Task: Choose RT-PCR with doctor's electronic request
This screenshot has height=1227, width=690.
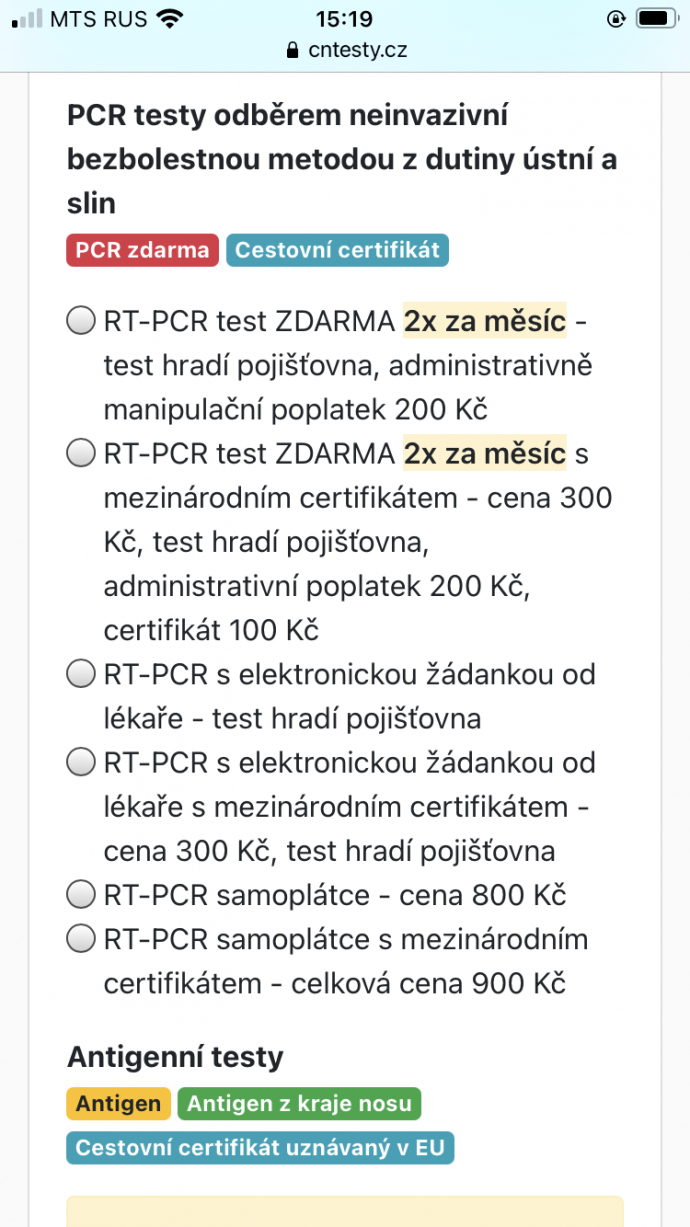Action: [x=80, y=675]
